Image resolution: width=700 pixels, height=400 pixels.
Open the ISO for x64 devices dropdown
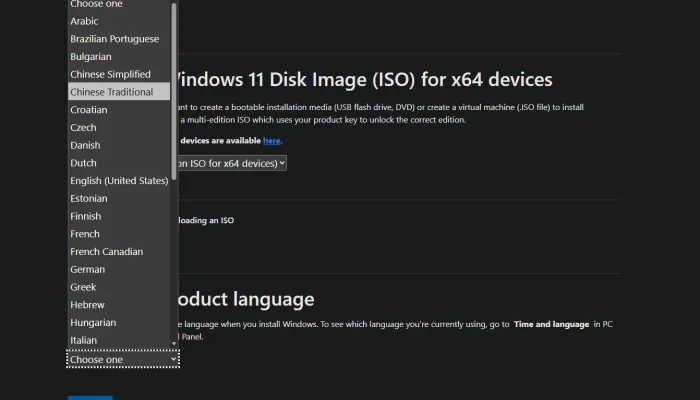232,163
